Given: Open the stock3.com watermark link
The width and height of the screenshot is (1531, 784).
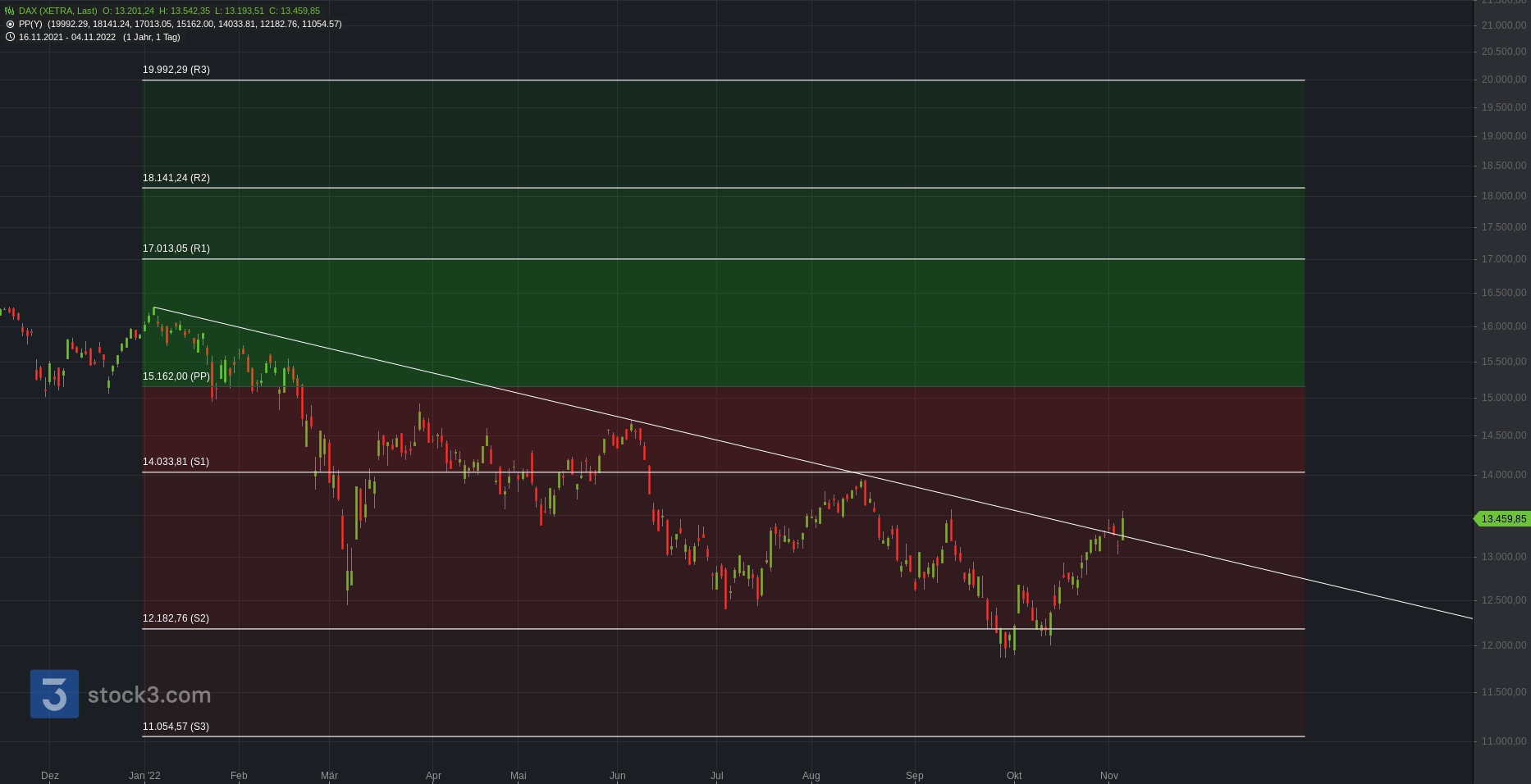Looking at the screenshot, I should click(149, 695).
